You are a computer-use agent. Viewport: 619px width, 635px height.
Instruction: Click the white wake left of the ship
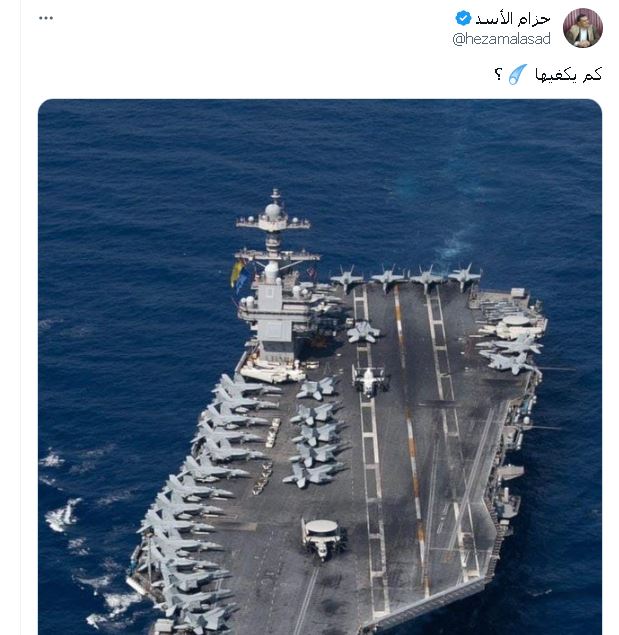(63, 516)
